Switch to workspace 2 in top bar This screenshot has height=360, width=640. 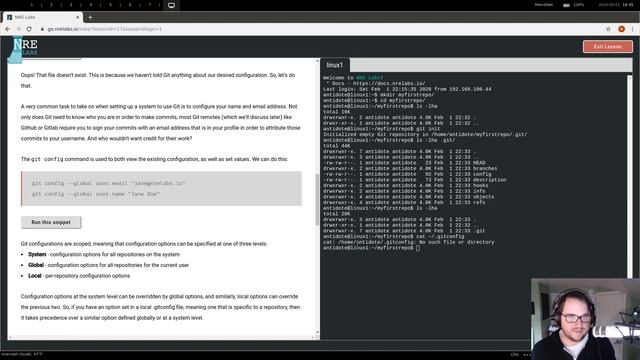point(51,5)
